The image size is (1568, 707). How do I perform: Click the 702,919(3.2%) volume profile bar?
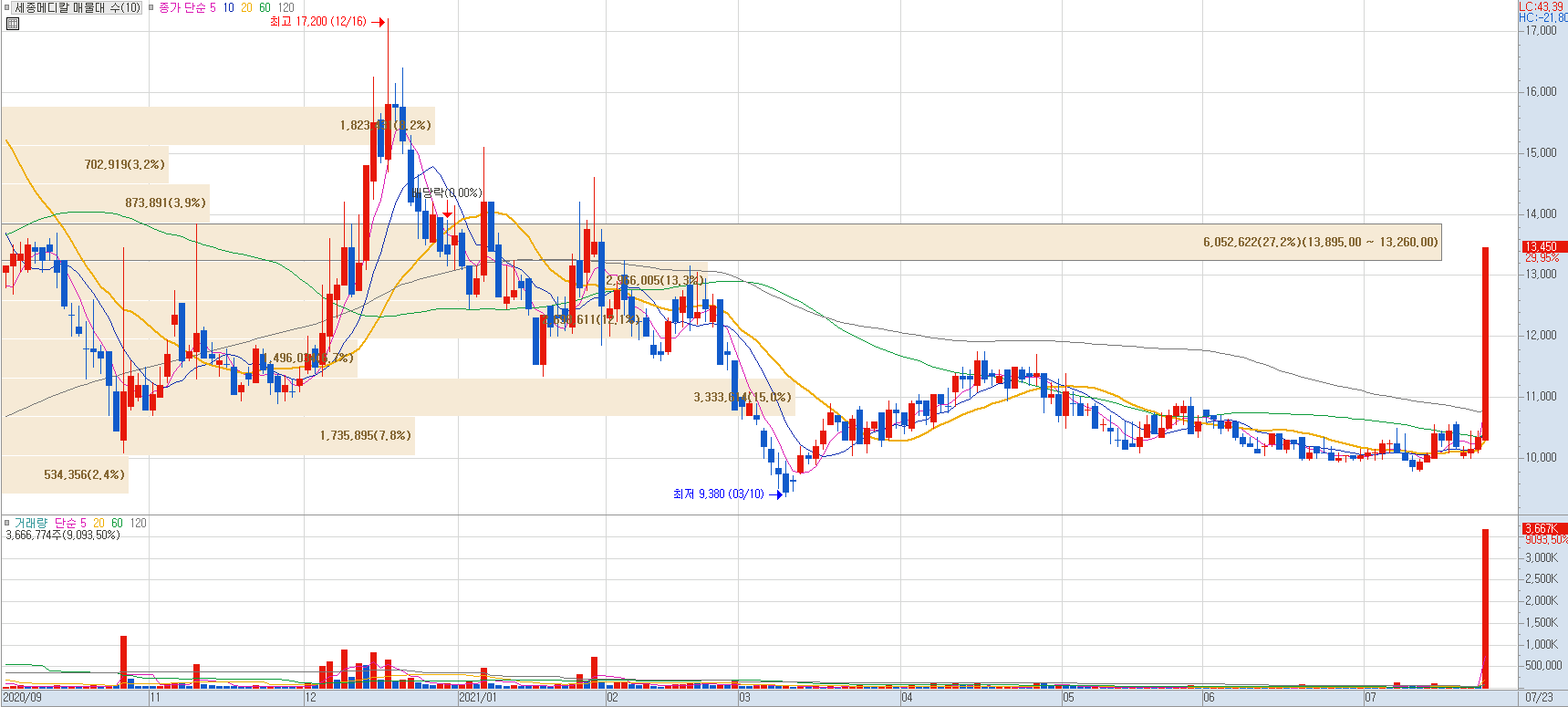tap(85, 164)
